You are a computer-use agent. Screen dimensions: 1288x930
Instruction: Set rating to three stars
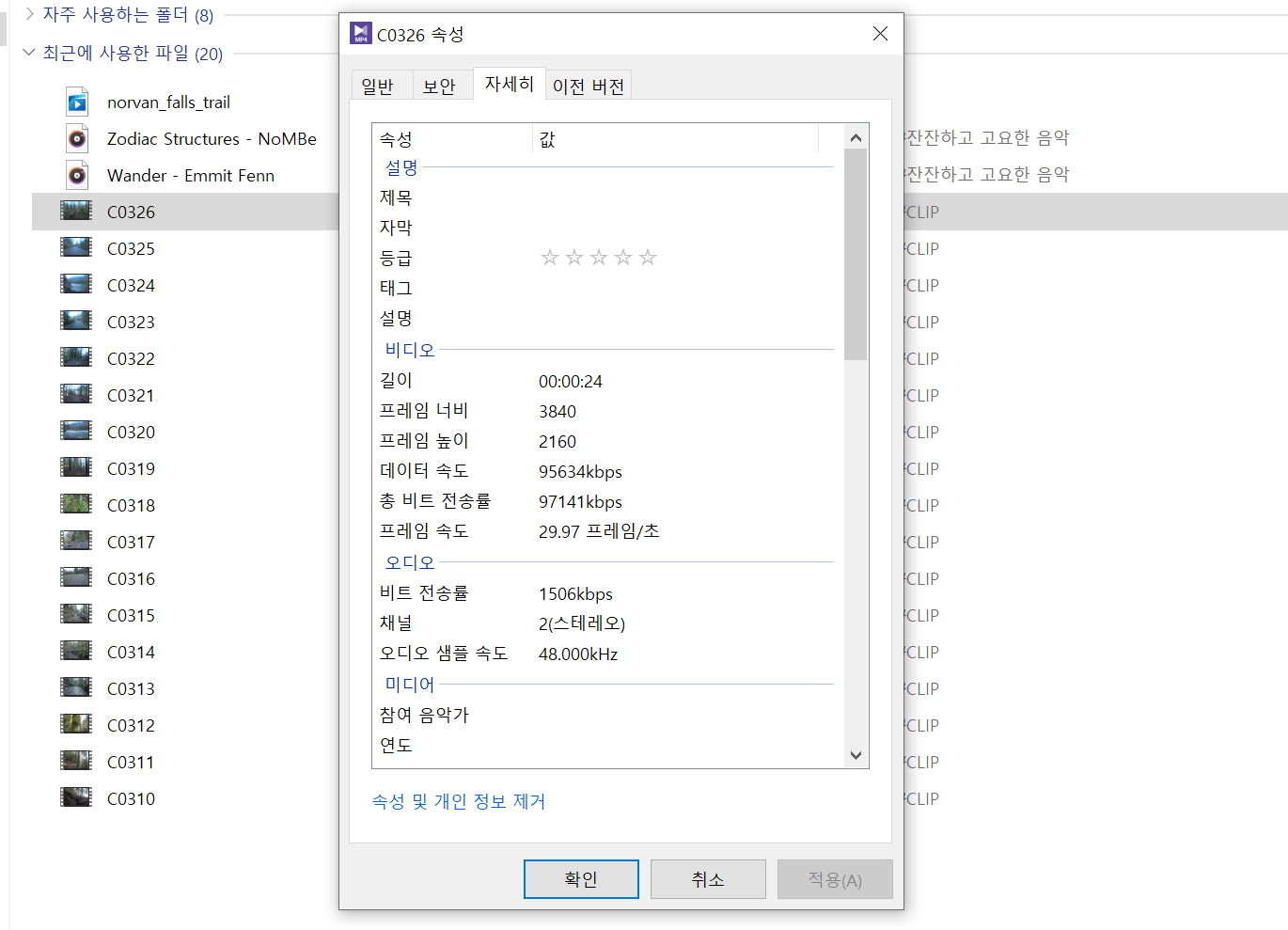599,258
